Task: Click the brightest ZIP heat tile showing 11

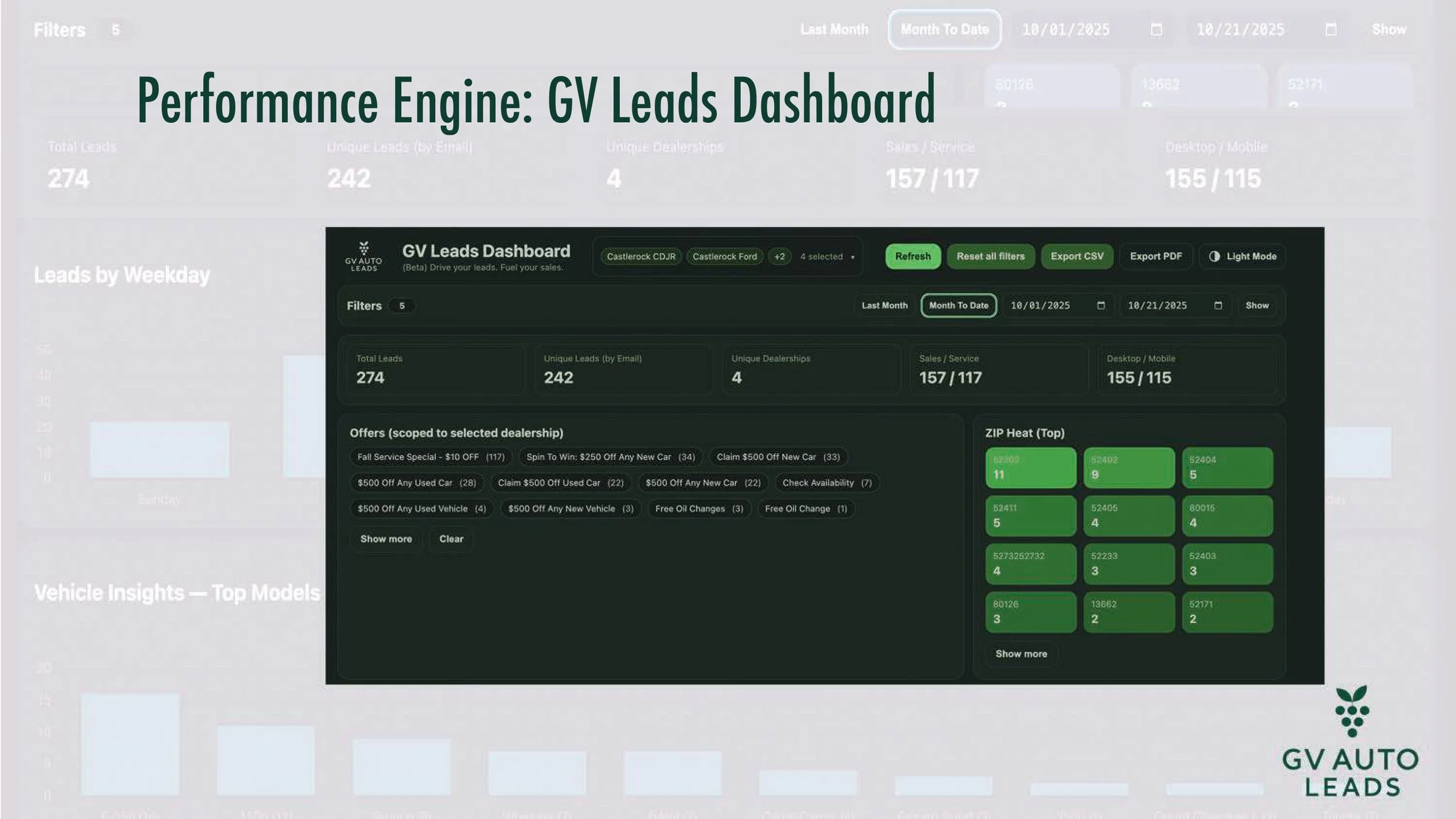Action: tap(1030, 468)
